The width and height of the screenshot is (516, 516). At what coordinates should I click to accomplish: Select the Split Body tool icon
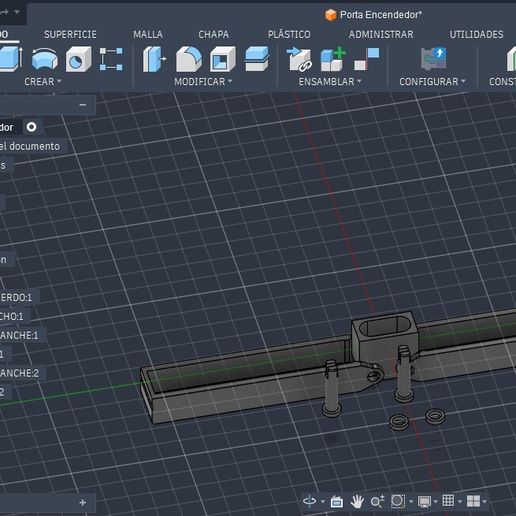pos(257,59)
